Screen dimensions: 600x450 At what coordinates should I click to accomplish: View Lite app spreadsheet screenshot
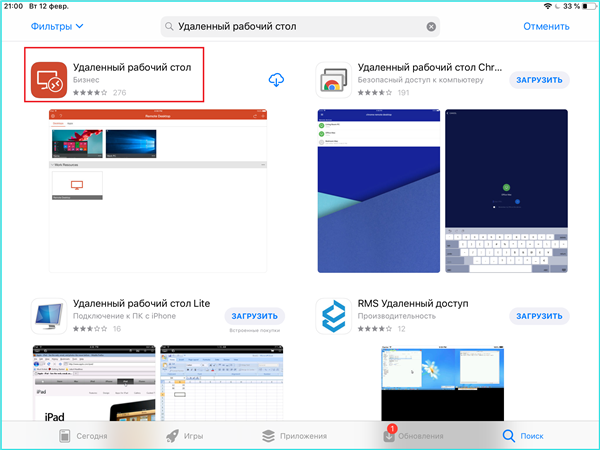(x=222, y=383)
